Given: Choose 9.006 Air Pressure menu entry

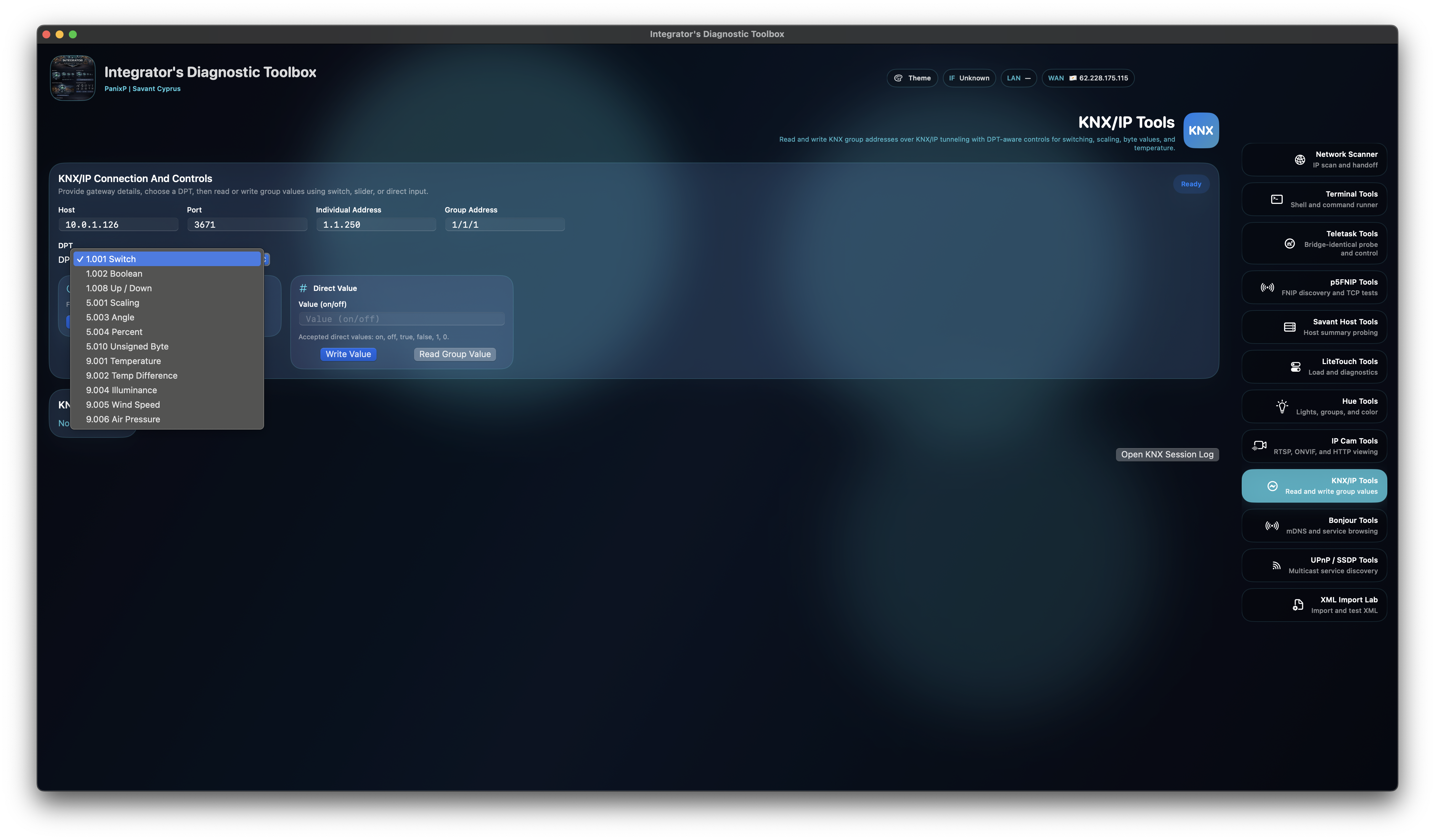Looking at the screenshot, I should pos(123,419).
